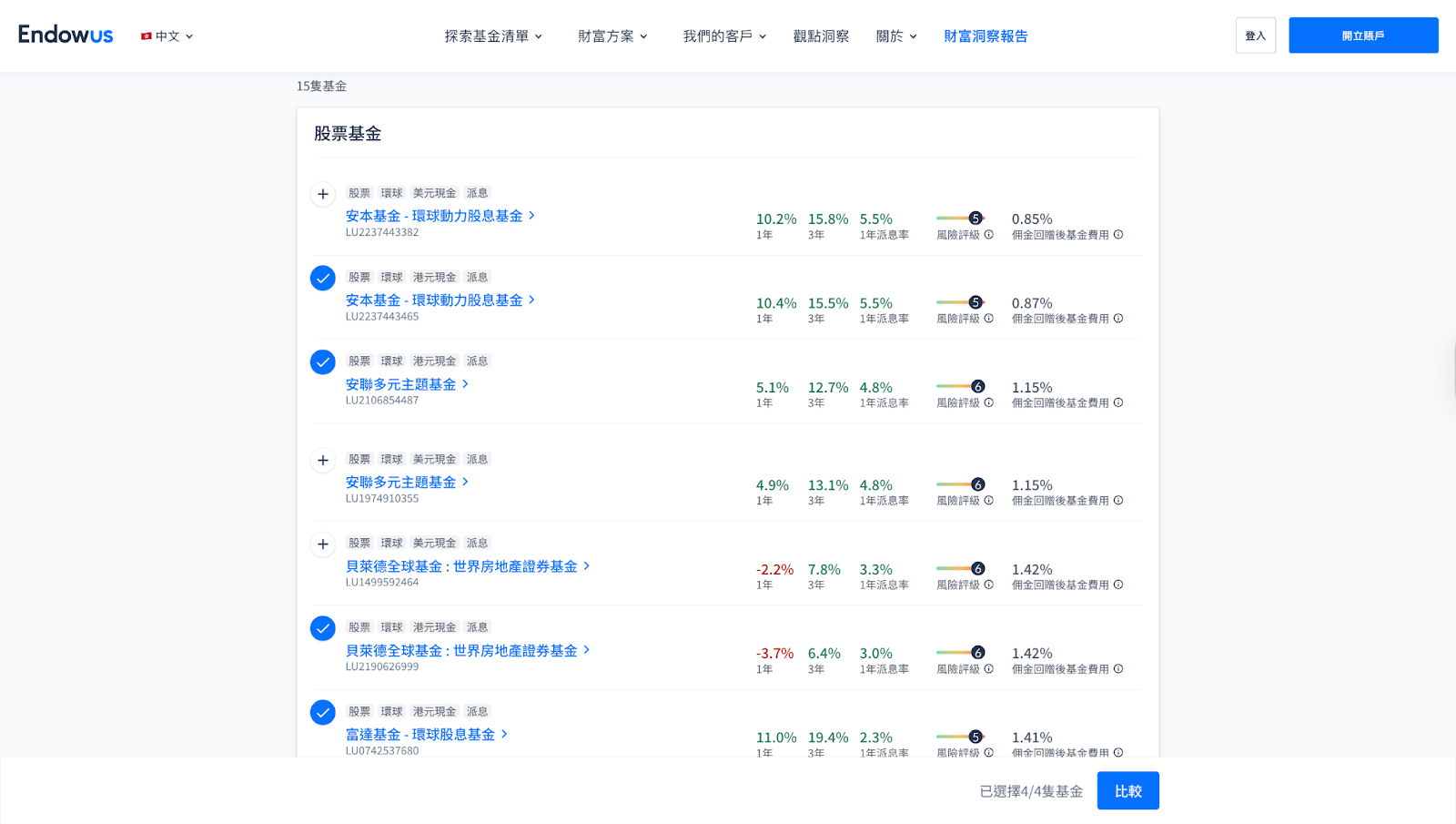Expand the 關於 menu

[x=896, y=36]
